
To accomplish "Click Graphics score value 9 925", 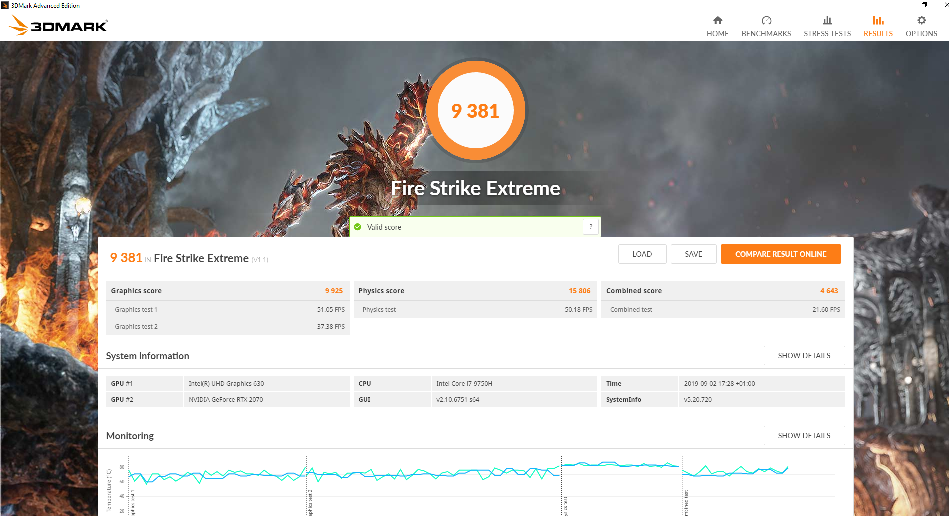I will click(x=333, y=290).
